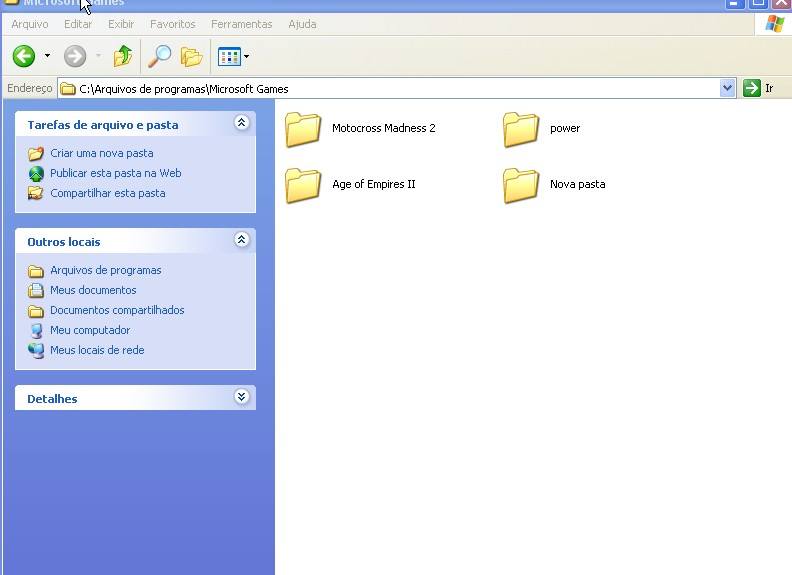Open the Favoritos menu
This screenshot has height=575, width=792.
pos(173,24)
